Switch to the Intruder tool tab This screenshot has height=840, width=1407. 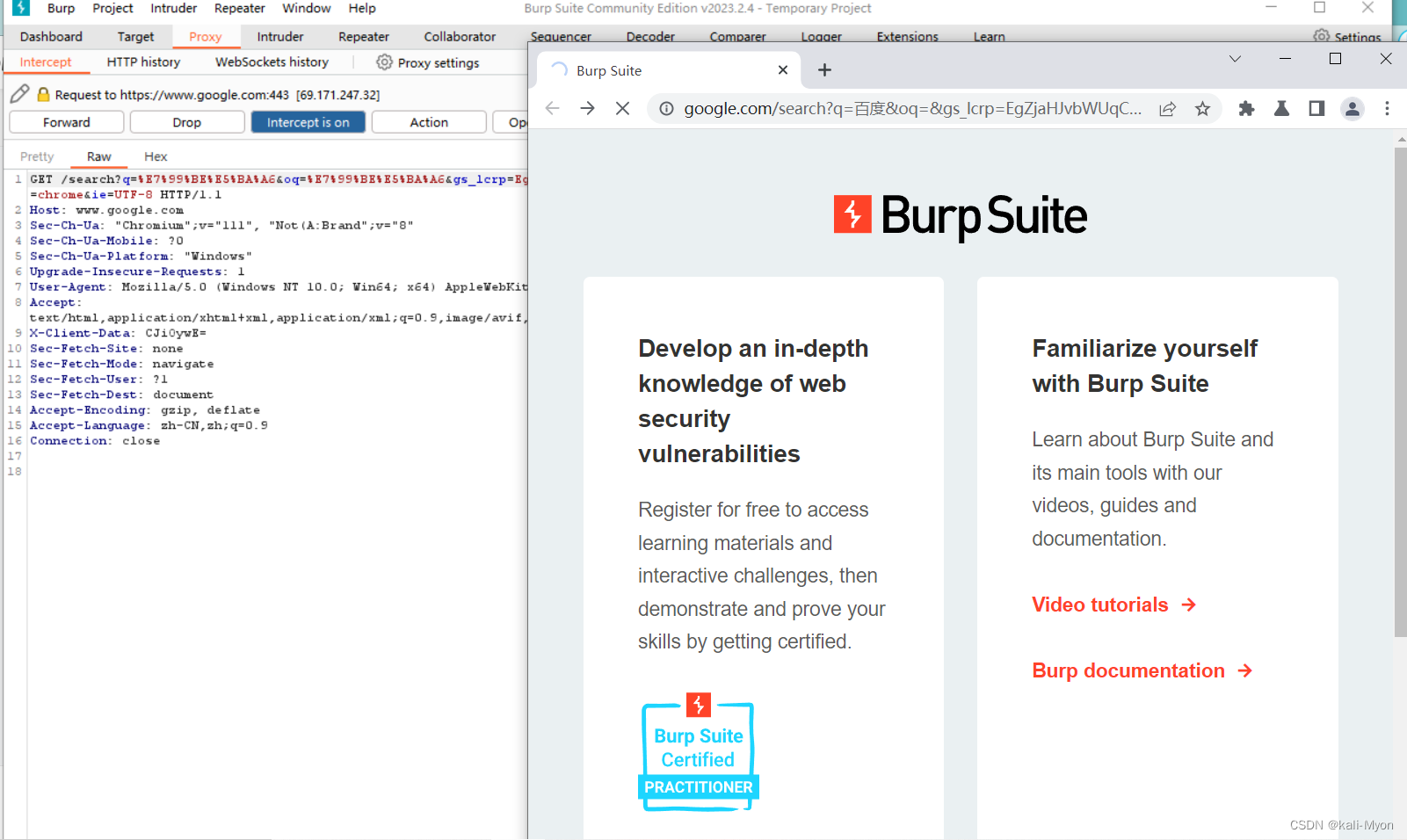click(280, 37)
